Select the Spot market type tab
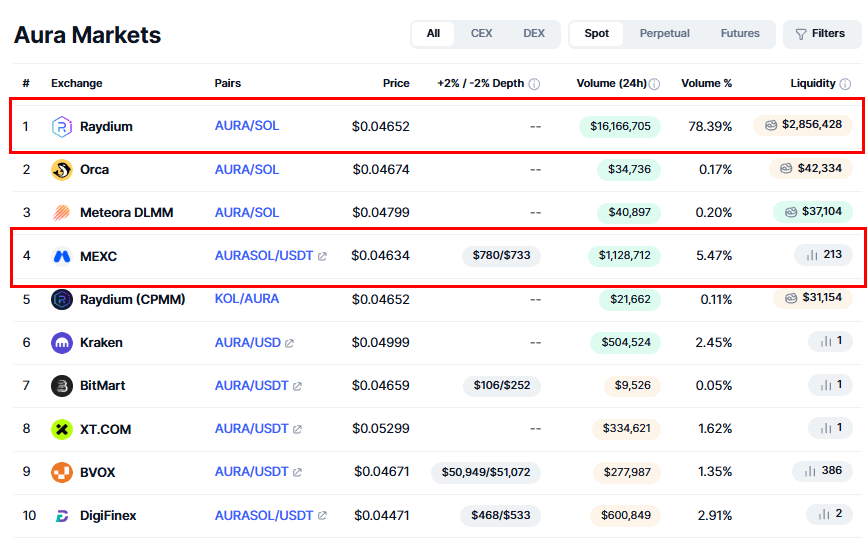The width and height of the screenshot is (868, 556). (x=596, y=34)
